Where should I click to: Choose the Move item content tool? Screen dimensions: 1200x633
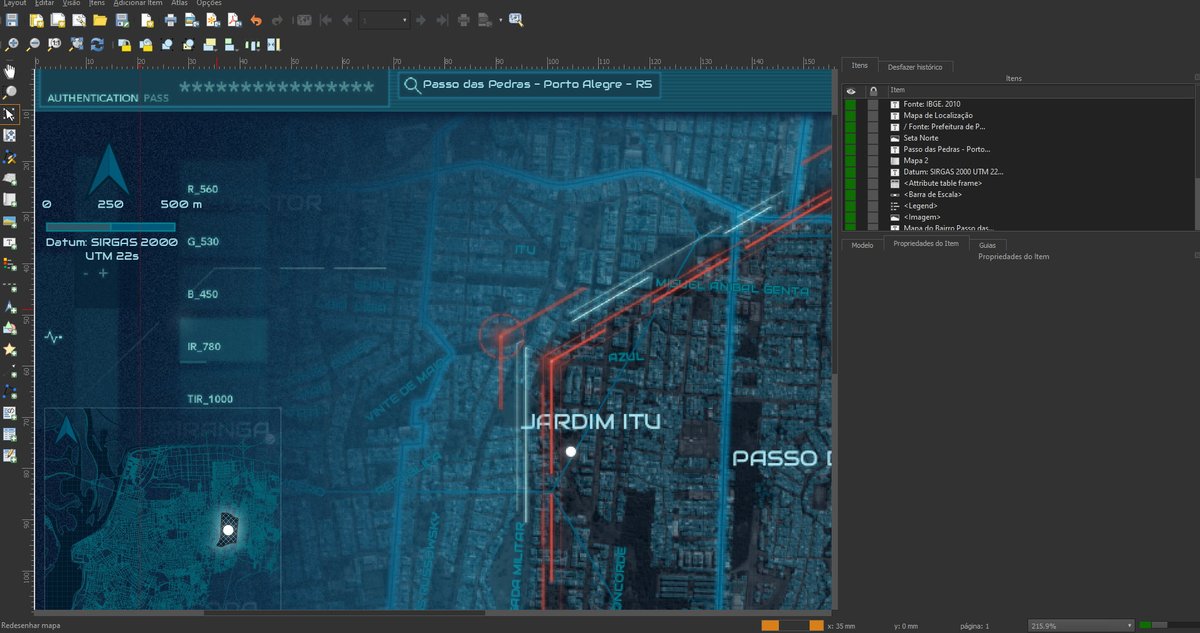pyautogui.click(x=10, y=135)
